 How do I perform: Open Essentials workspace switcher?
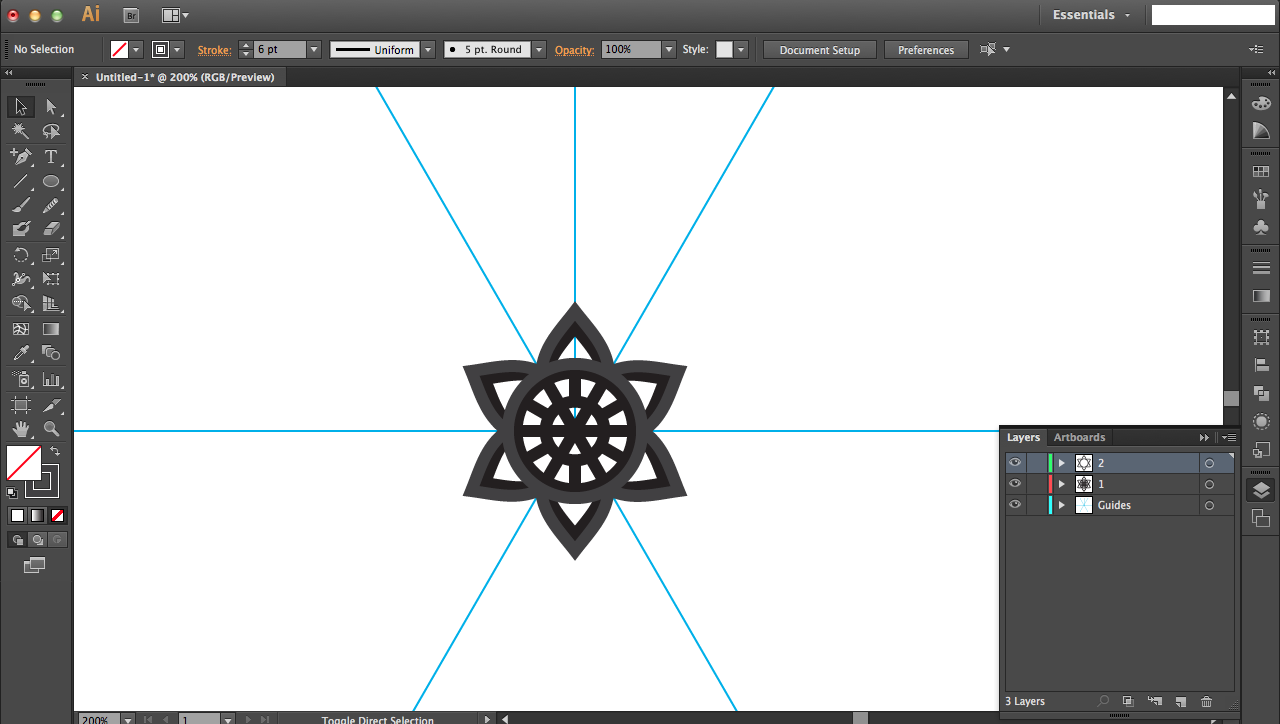[1091, 15]
